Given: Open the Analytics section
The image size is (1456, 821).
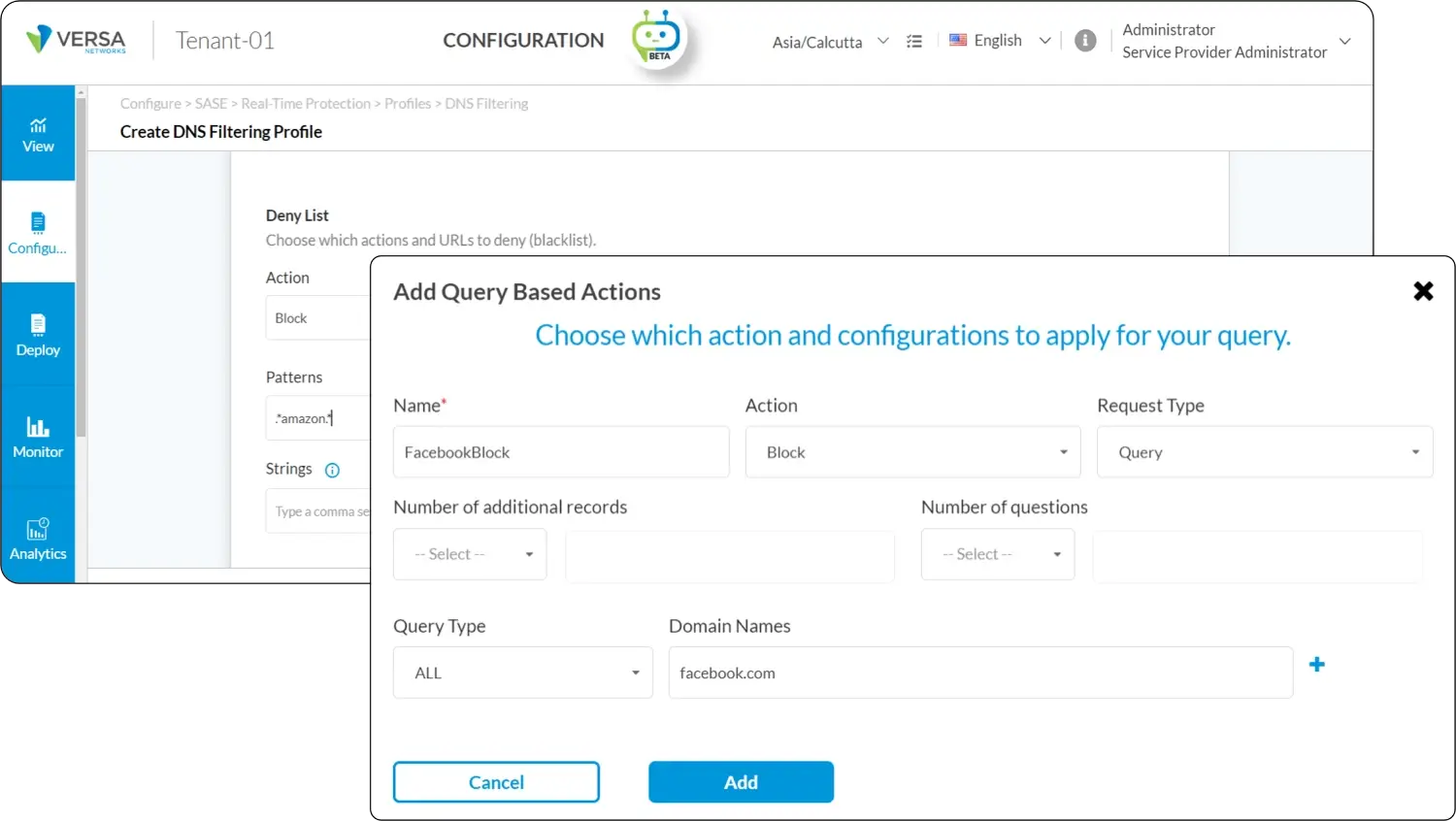Looking at the screenshot, I should coord(38,539).
